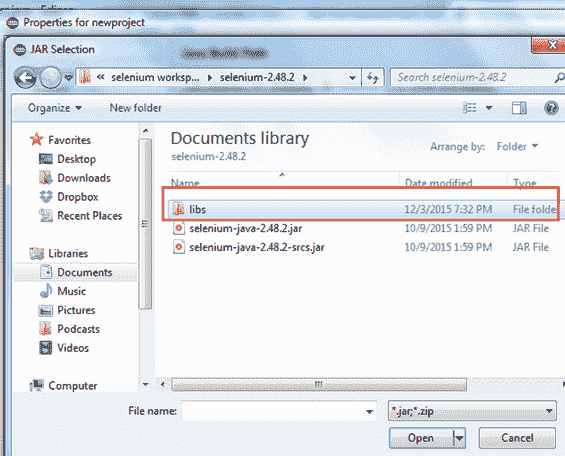Click the Cancel button
Image resolution: width=565 pixels, height=456 pixels.
click(517, 438)
